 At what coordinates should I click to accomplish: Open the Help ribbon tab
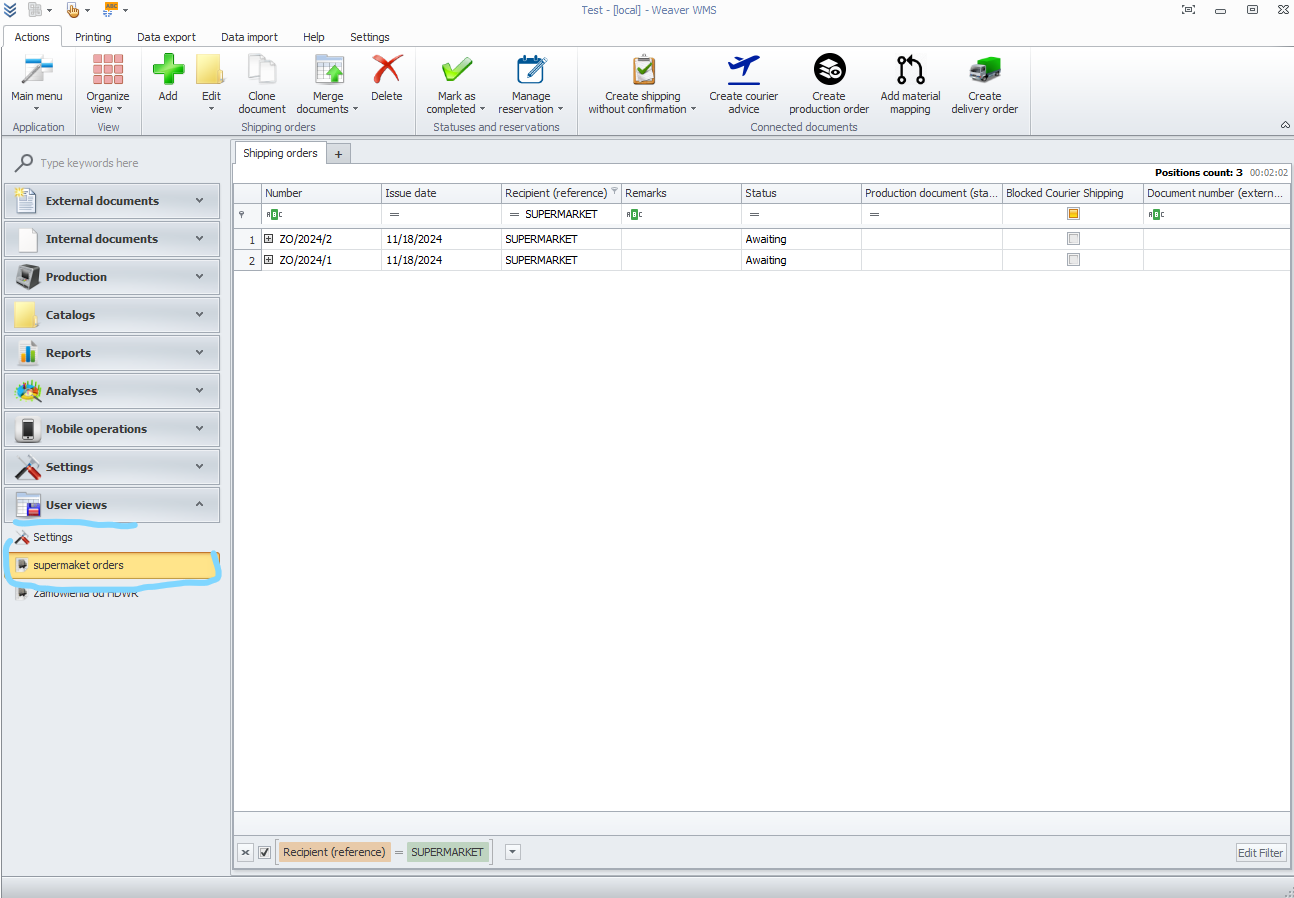tap(314, 37)
